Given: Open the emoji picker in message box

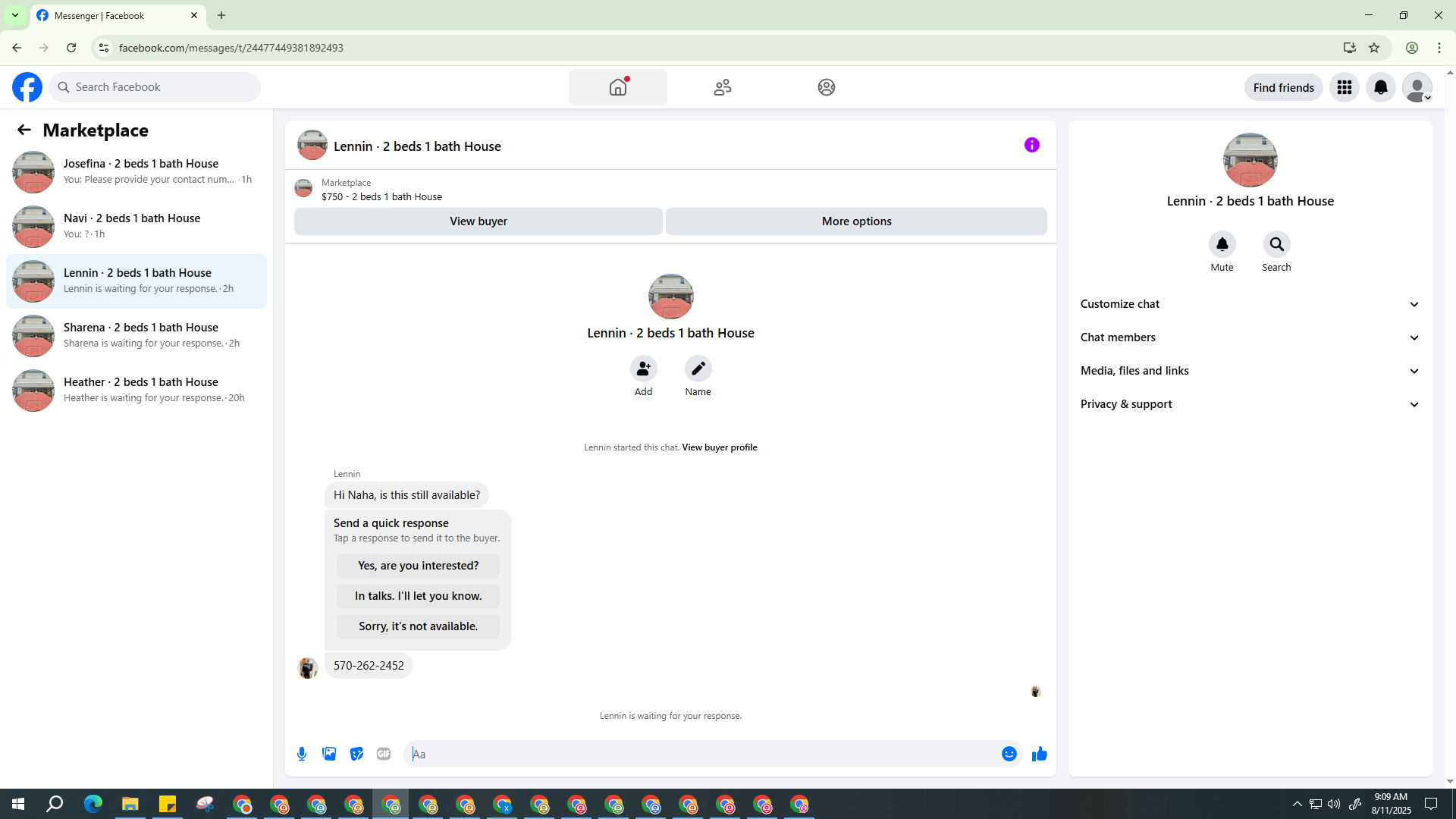Looking at the screenshot, I should pos(1009,754).
